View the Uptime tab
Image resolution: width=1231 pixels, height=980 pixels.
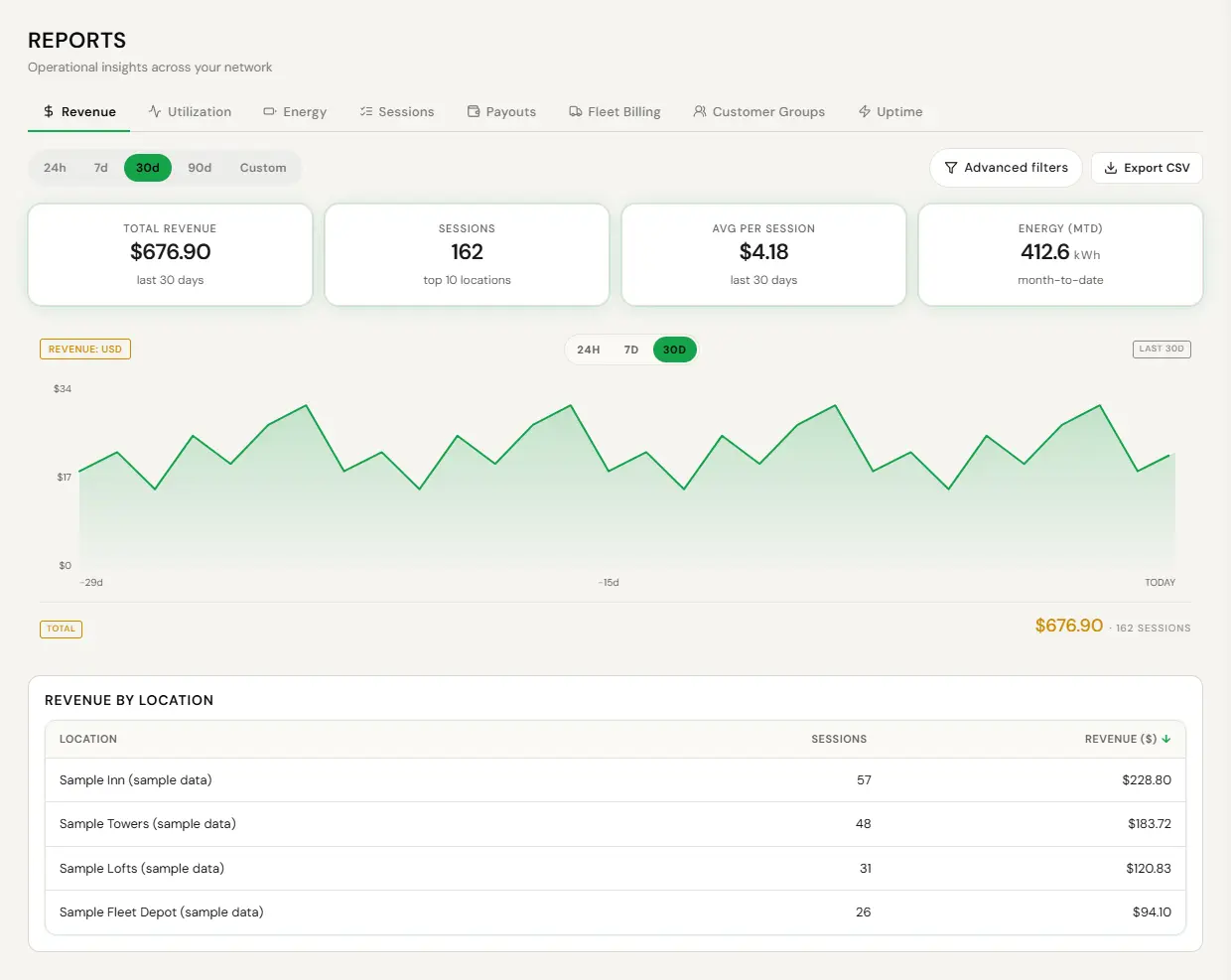pos(890,112)
